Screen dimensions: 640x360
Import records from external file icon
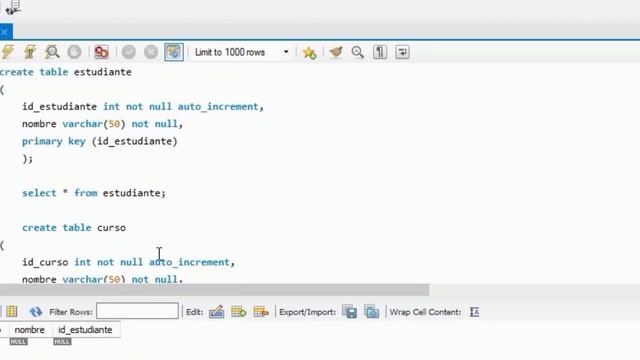(371, 312)
